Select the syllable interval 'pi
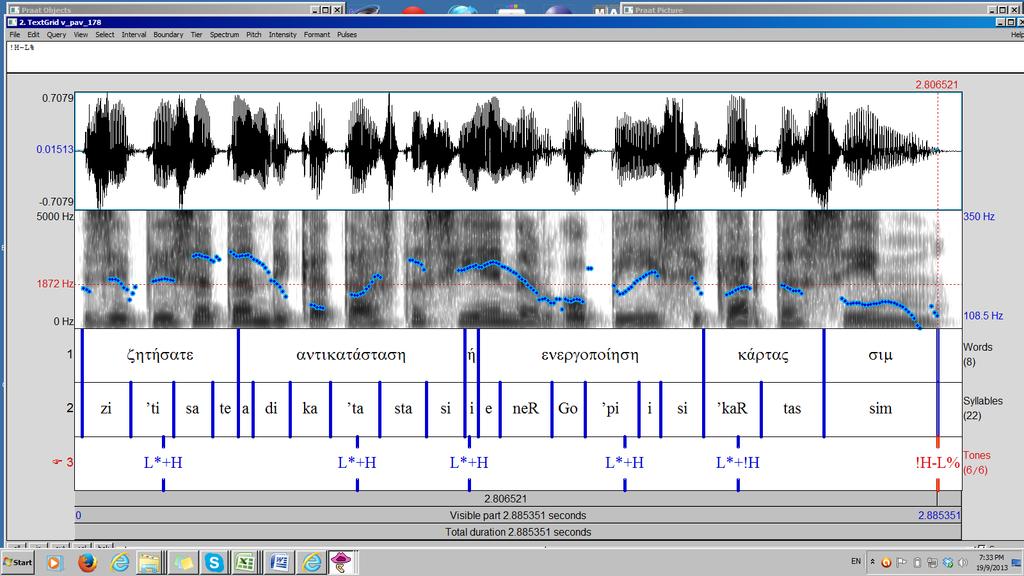 pyautogui.click(x=611, y=409)
